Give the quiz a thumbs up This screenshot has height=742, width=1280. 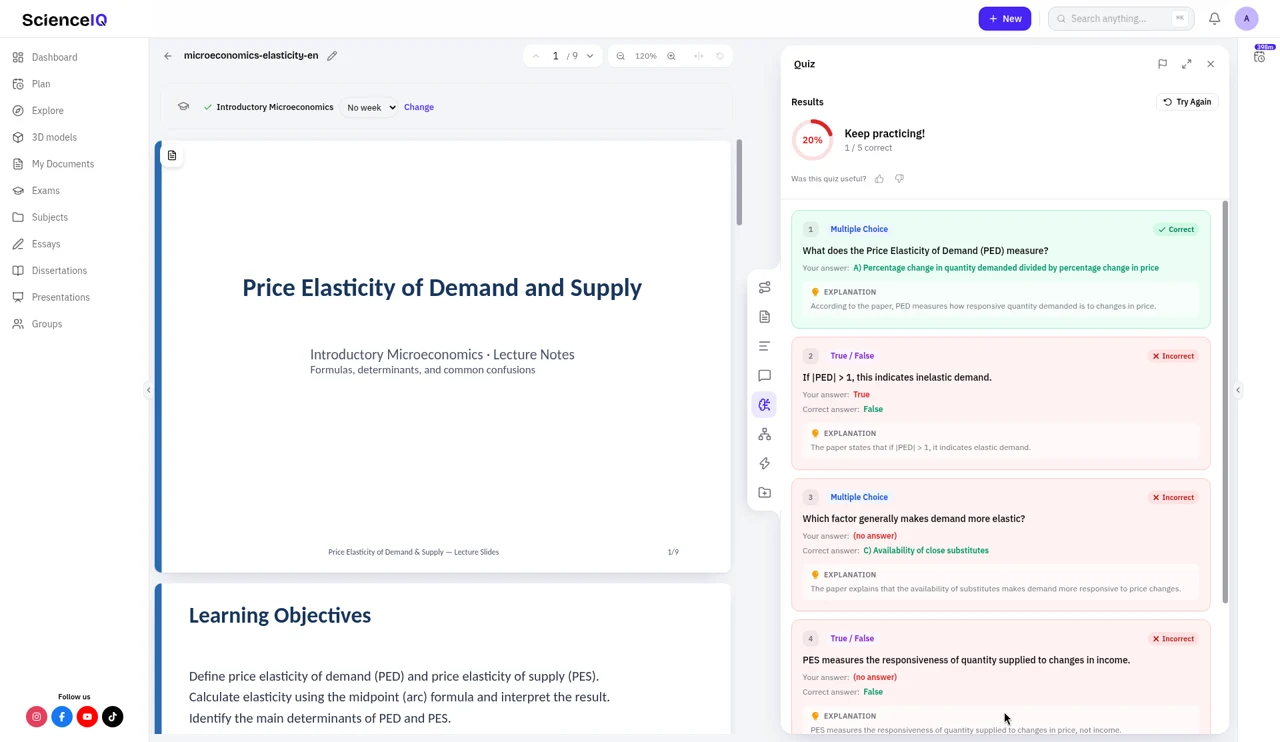coord(879,179)
